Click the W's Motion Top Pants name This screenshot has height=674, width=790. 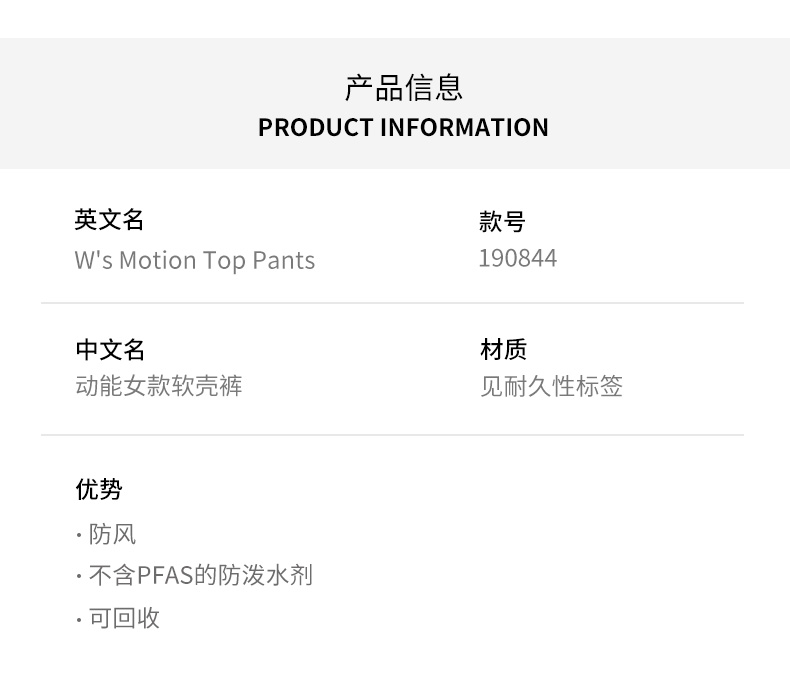(195, 260)
